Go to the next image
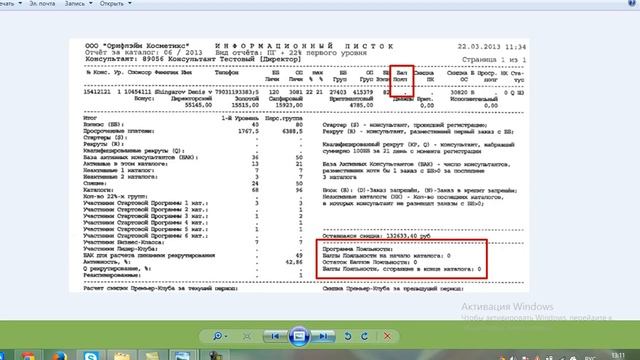 coord(323,336)
